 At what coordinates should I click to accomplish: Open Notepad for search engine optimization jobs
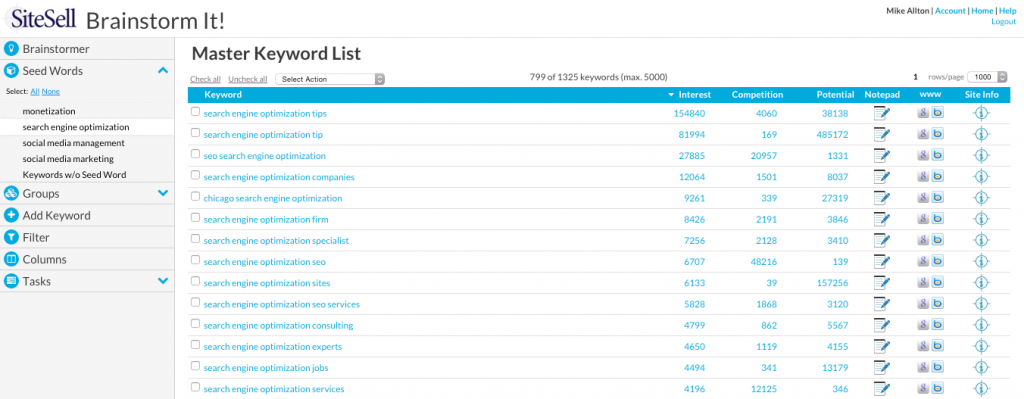coord(882,368)
